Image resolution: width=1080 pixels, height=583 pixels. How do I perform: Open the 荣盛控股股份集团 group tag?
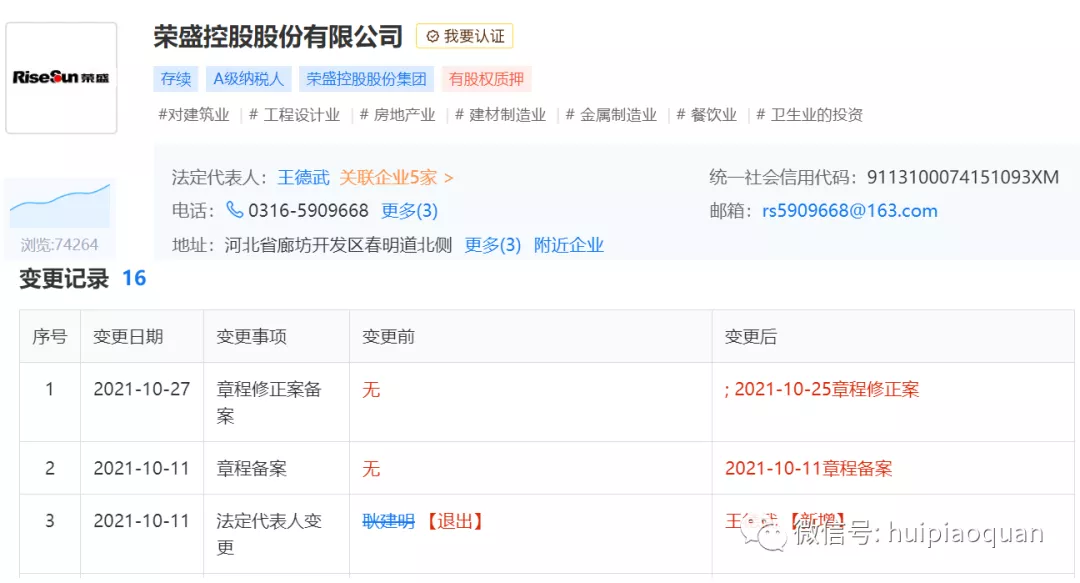(x=366, y=79)
